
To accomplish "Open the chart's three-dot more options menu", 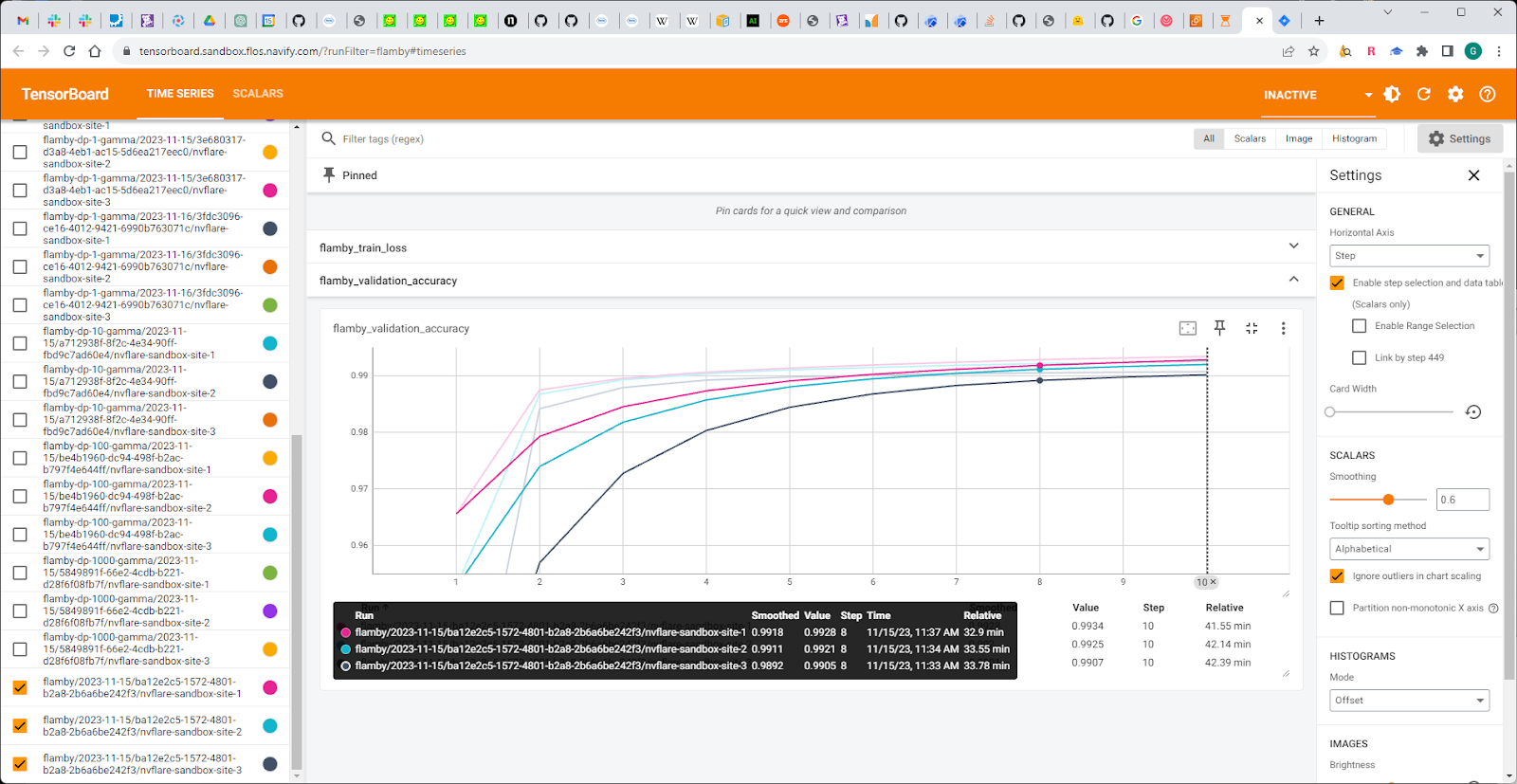I will coord(1283,328).
